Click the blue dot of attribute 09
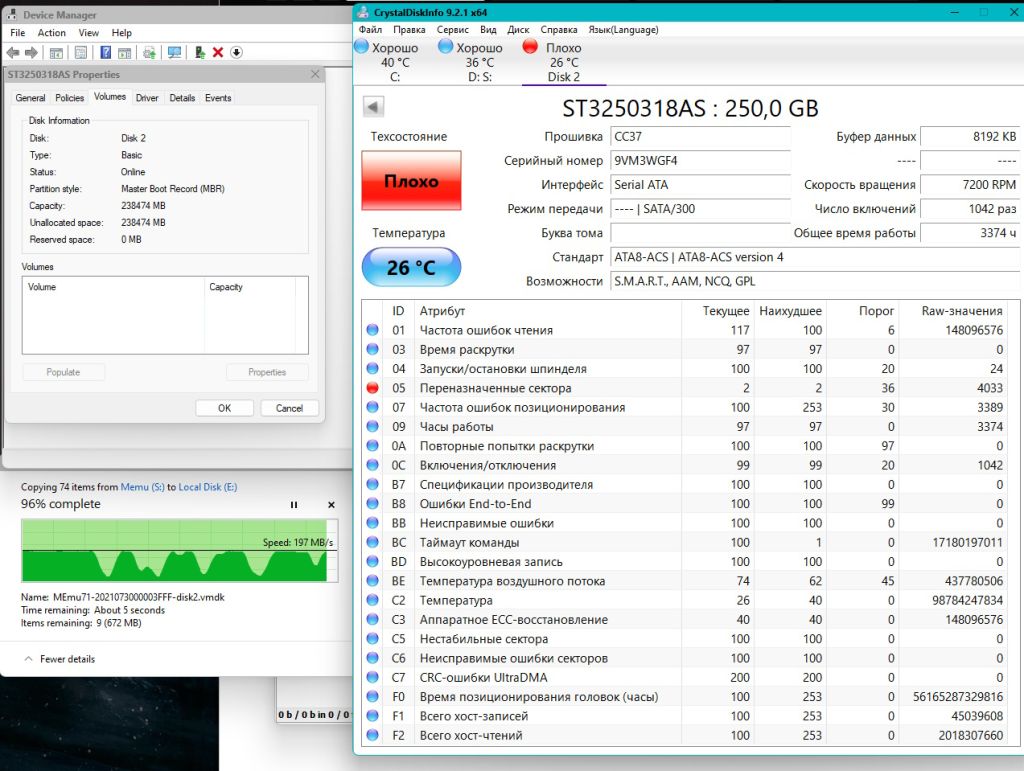The height and width of the screenshot is (771, 1024). point(372,426)
